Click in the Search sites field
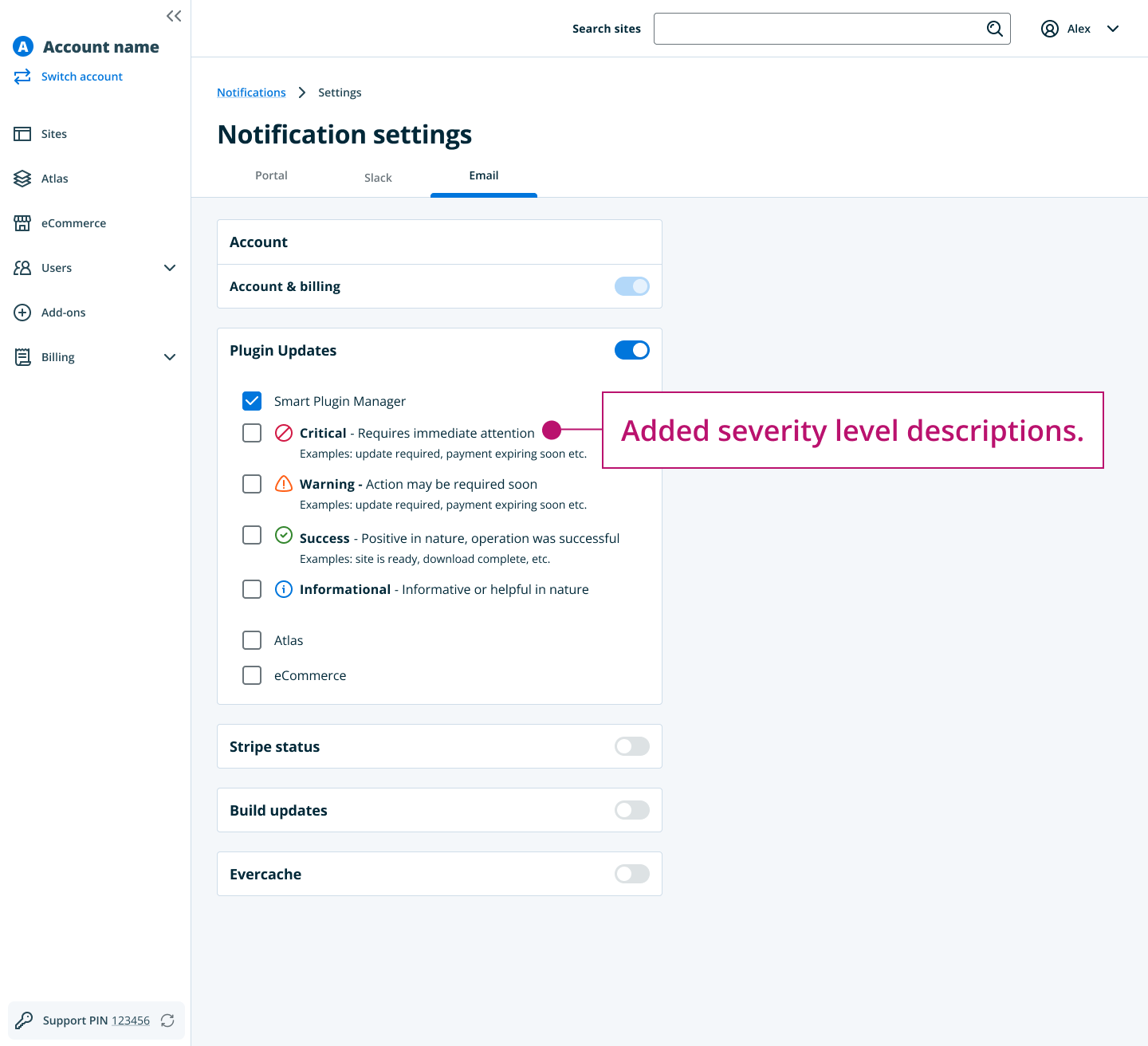Screen dimensions: 1148x1046 tap(832, 29)
